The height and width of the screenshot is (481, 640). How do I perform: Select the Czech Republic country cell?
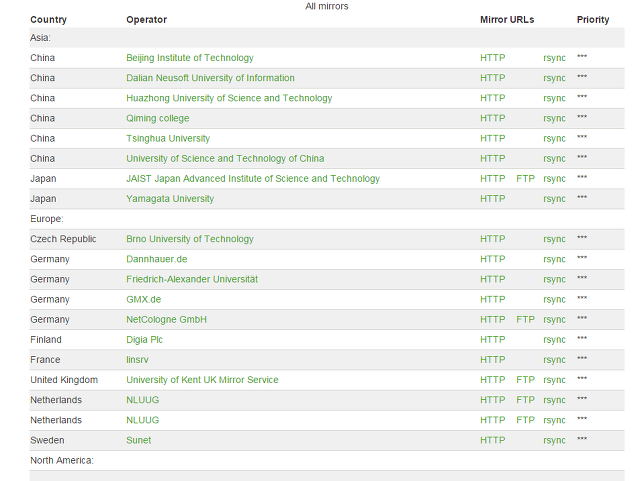pyautogui.click(x=63, y=239)
